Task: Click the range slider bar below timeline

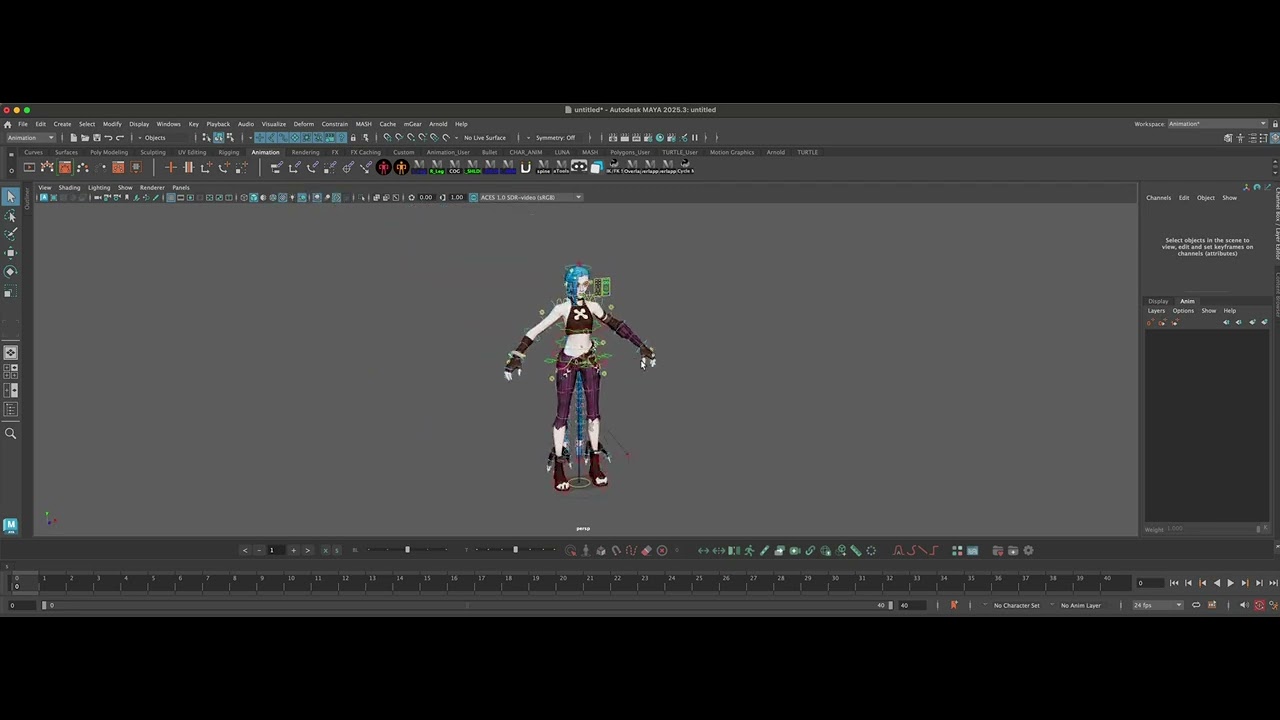Action: pos(467,605)
